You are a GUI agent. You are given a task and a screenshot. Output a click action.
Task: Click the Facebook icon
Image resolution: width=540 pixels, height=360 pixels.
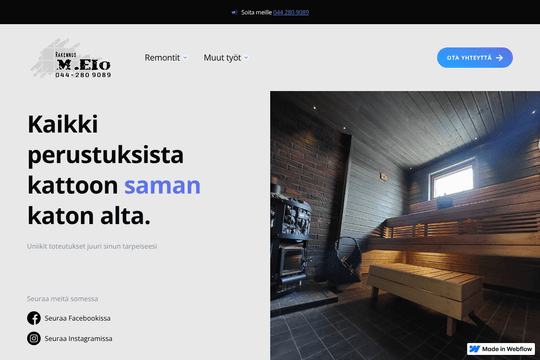34,318
